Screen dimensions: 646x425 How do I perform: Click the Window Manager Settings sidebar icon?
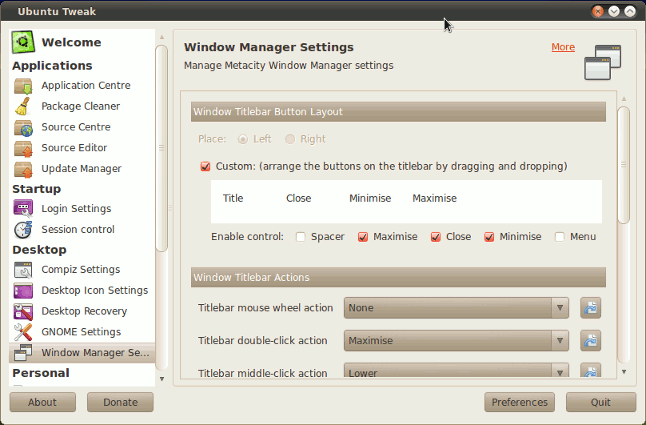(23, 353)
